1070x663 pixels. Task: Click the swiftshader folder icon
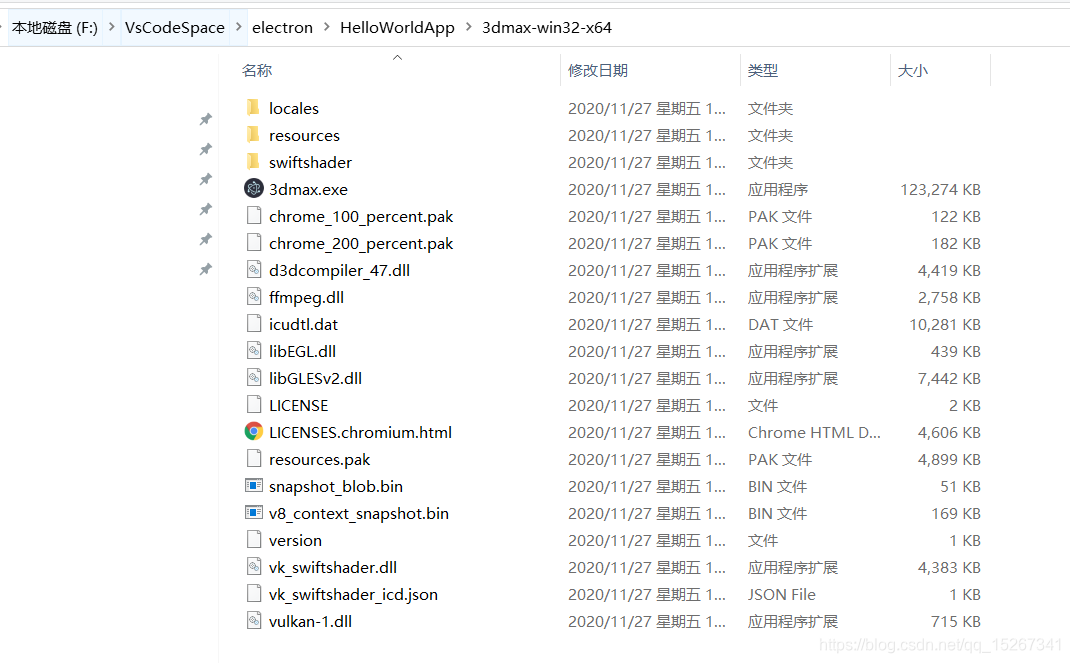click(x=253, y=162)
